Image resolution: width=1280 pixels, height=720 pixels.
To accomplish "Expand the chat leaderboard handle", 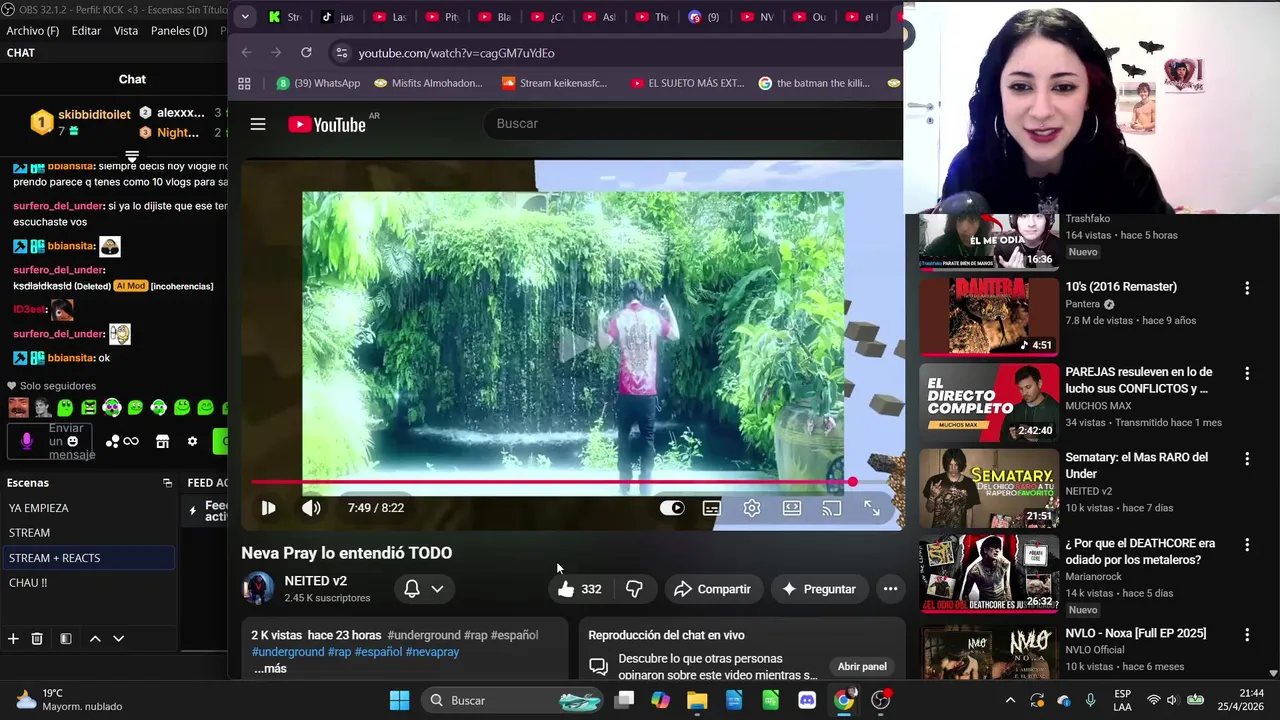I will [131, 156].
